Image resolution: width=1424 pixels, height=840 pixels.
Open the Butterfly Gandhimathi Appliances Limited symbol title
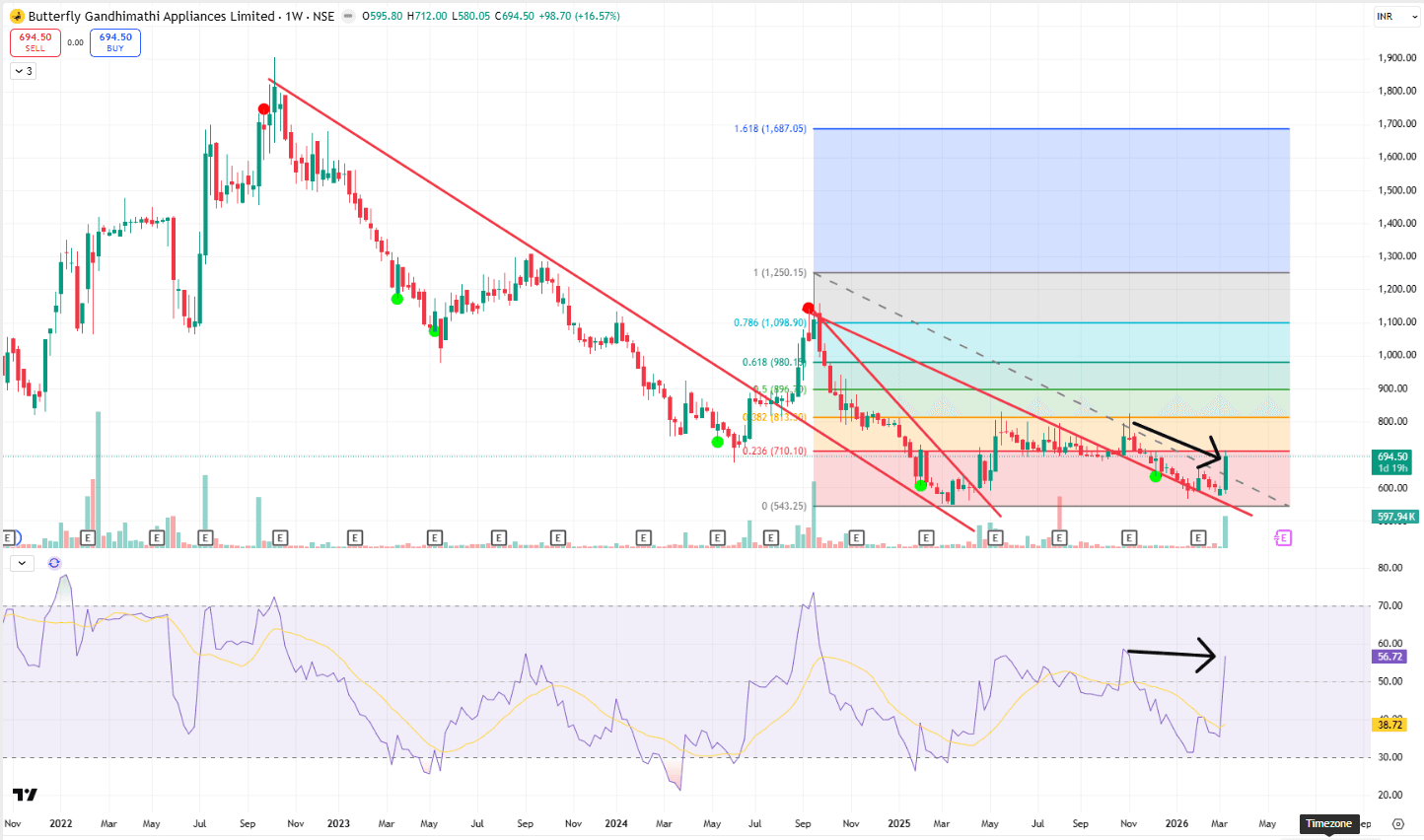pos(152,16)
